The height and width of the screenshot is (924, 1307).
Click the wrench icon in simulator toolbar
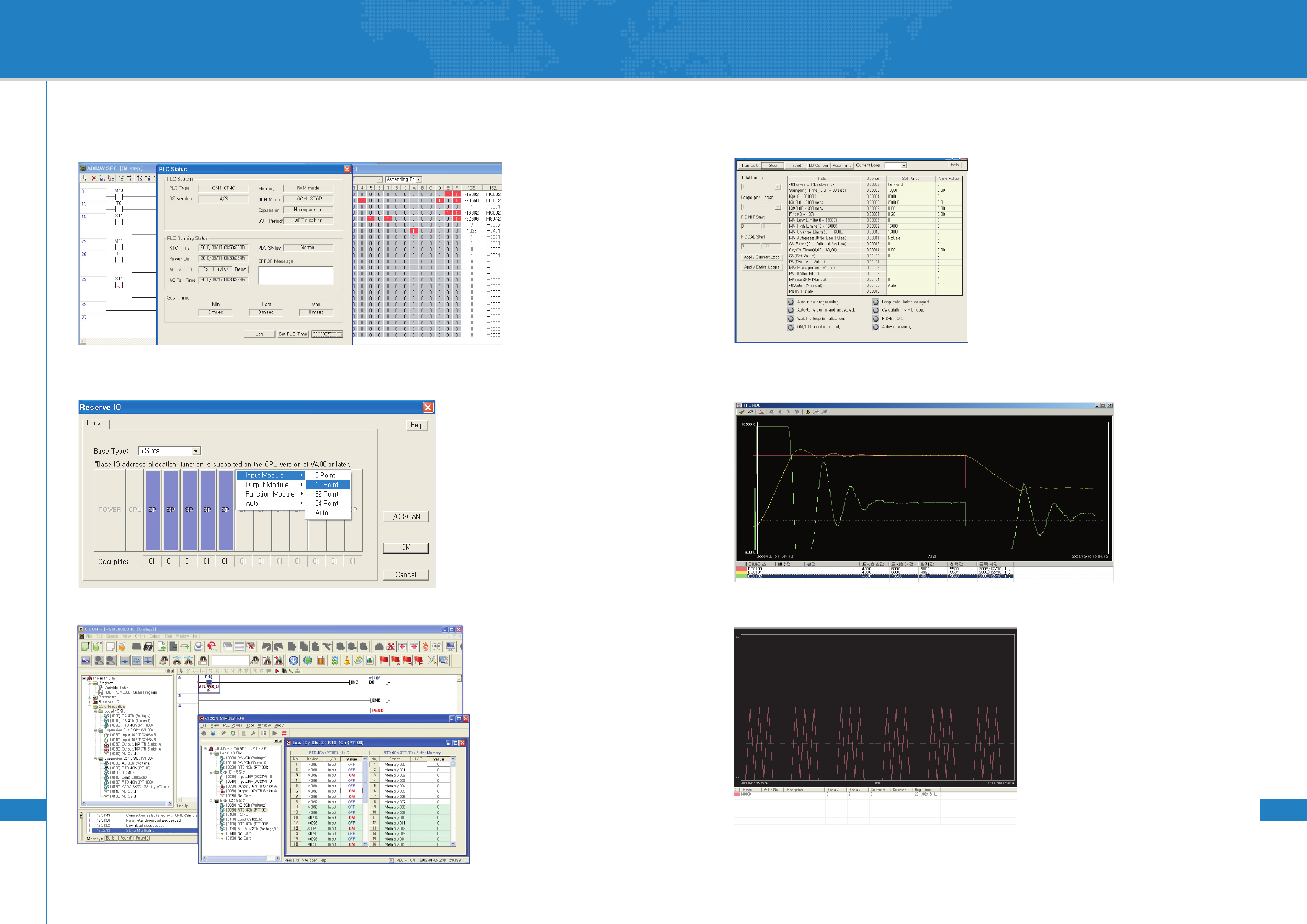pyautogui.click(x=253, y=734)
